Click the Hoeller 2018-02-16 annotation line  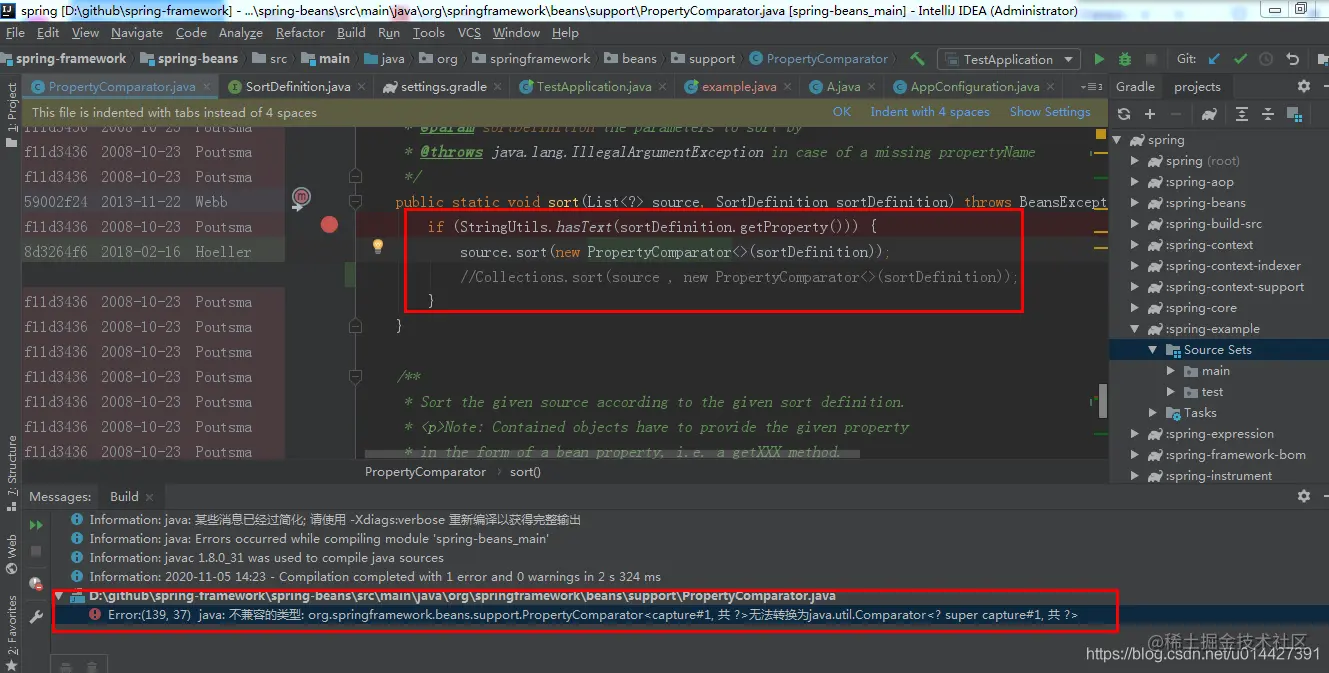point(154,252)
